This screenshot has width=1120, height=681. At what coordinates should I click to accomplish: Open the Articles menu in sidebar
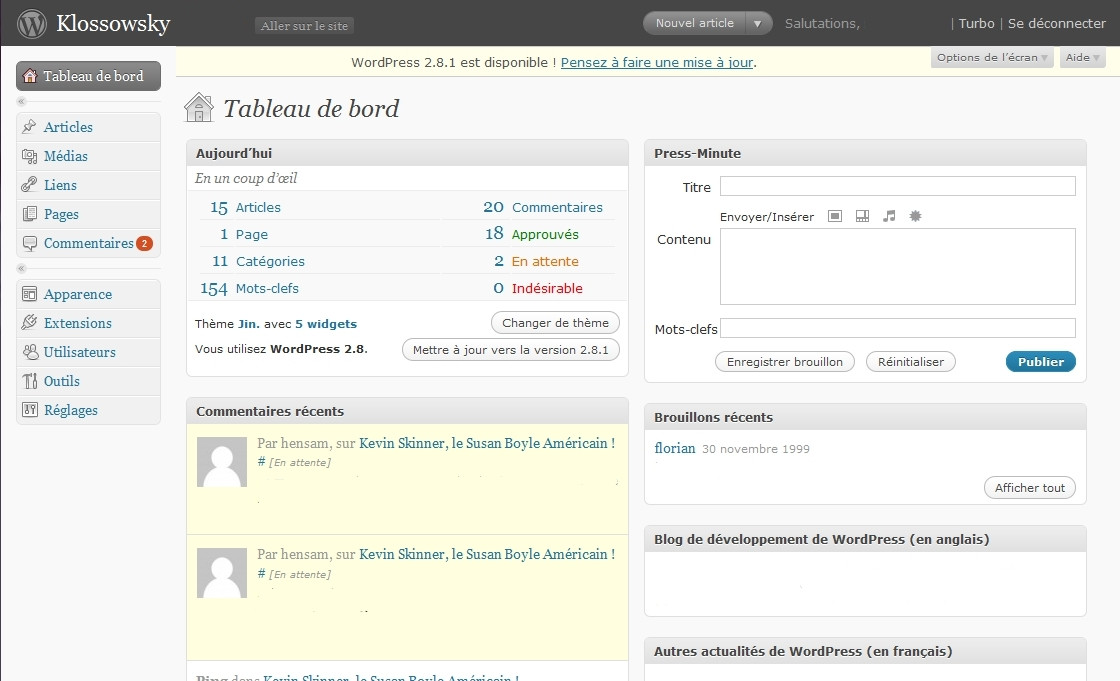pos(89,126)
